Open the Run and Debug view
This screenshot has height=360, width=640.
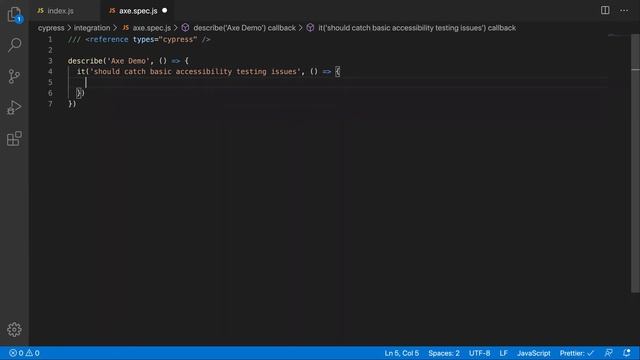tap(14, 107)
